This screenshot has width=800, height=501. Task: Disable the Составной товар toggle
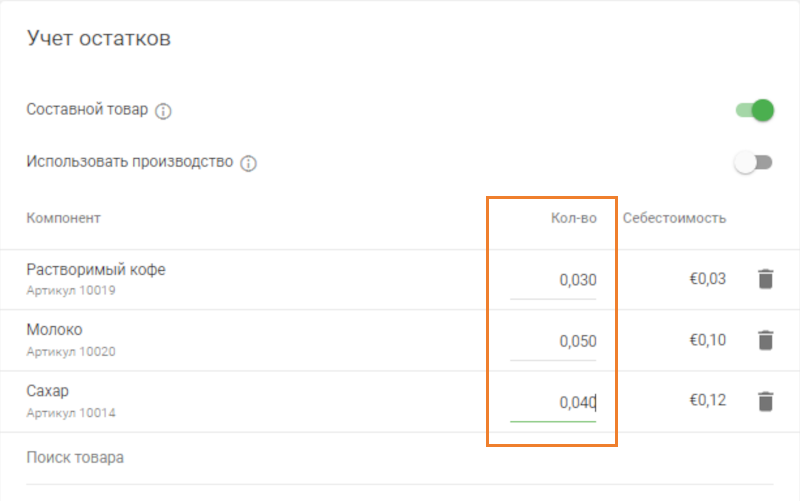(755, 110)
